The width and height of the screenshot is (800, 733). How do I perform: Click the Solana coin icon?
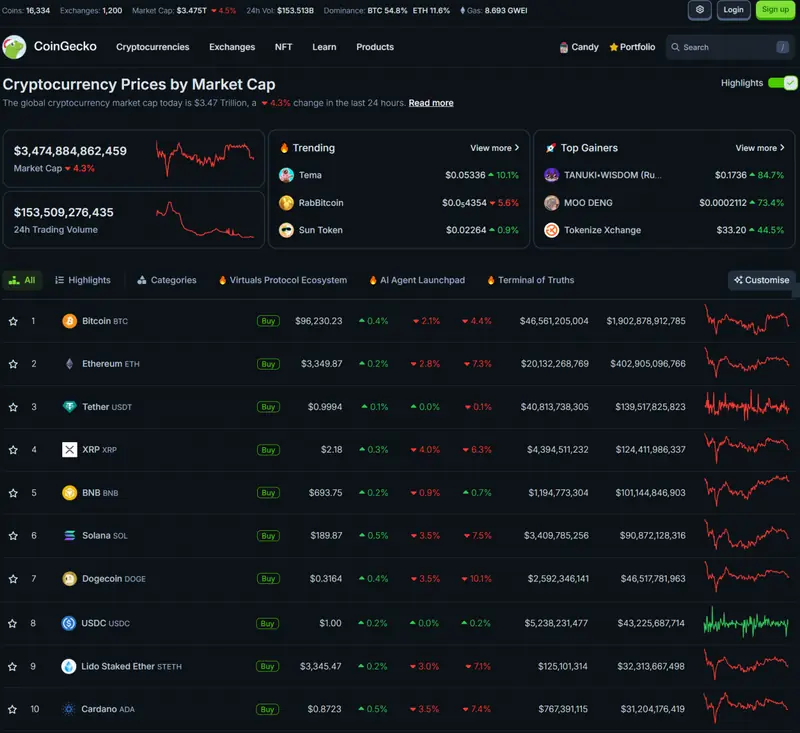pyautogui.click(x=69, y=536)
